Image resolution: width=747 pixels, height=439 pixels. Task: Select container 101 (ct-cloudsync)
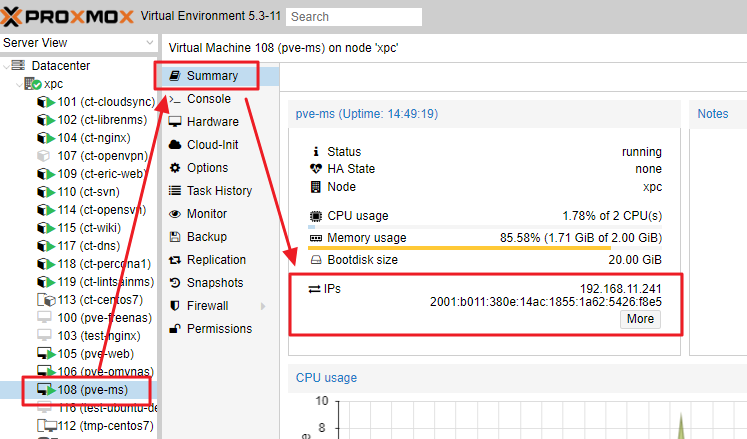tap(106, 102)
